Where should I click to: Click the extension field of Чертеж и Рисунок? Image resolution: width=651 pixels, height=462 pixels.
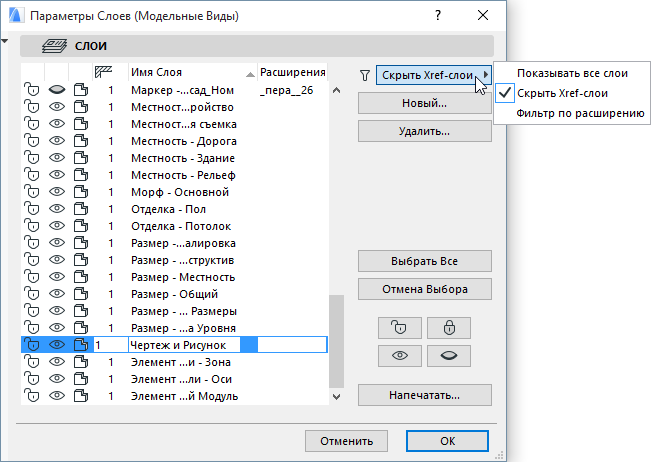[x=291, y=345]
